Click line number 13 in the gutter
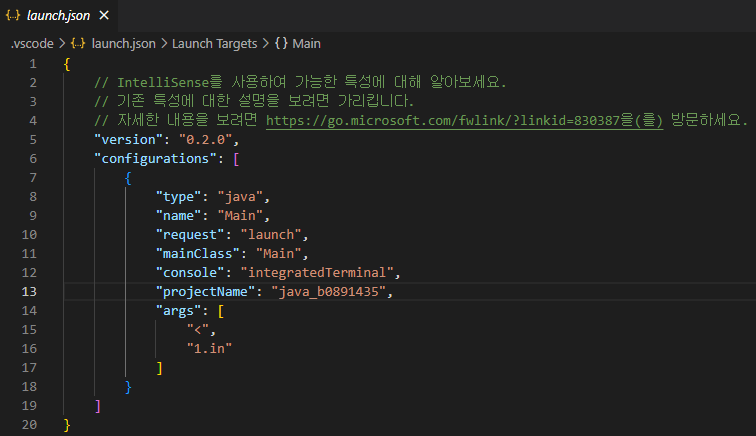This screenshot has width=756, height=436. [29, 291]
